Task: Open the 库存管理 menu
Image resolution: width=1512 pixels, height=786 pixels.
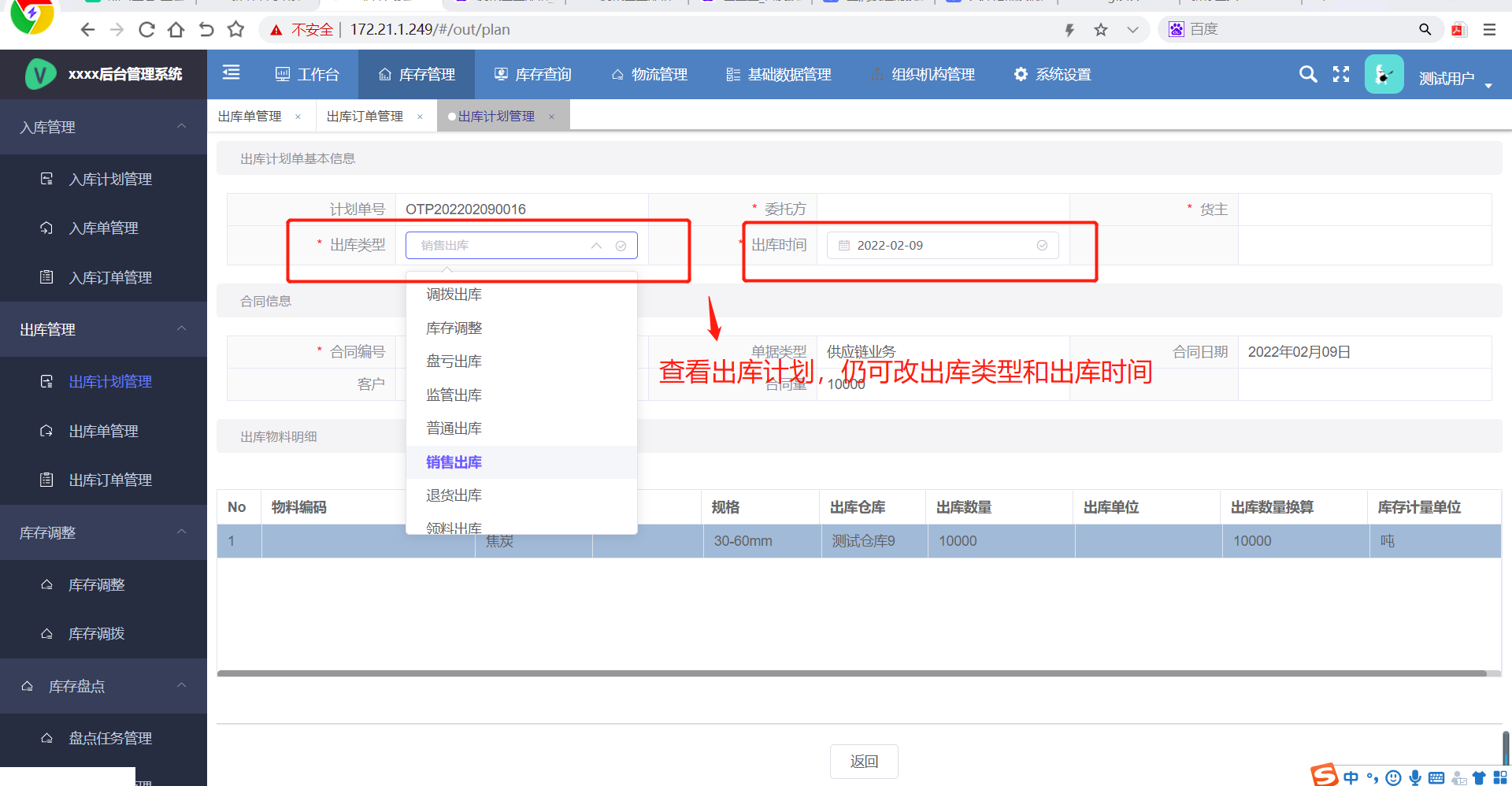Action: click(x=417, y=74)
